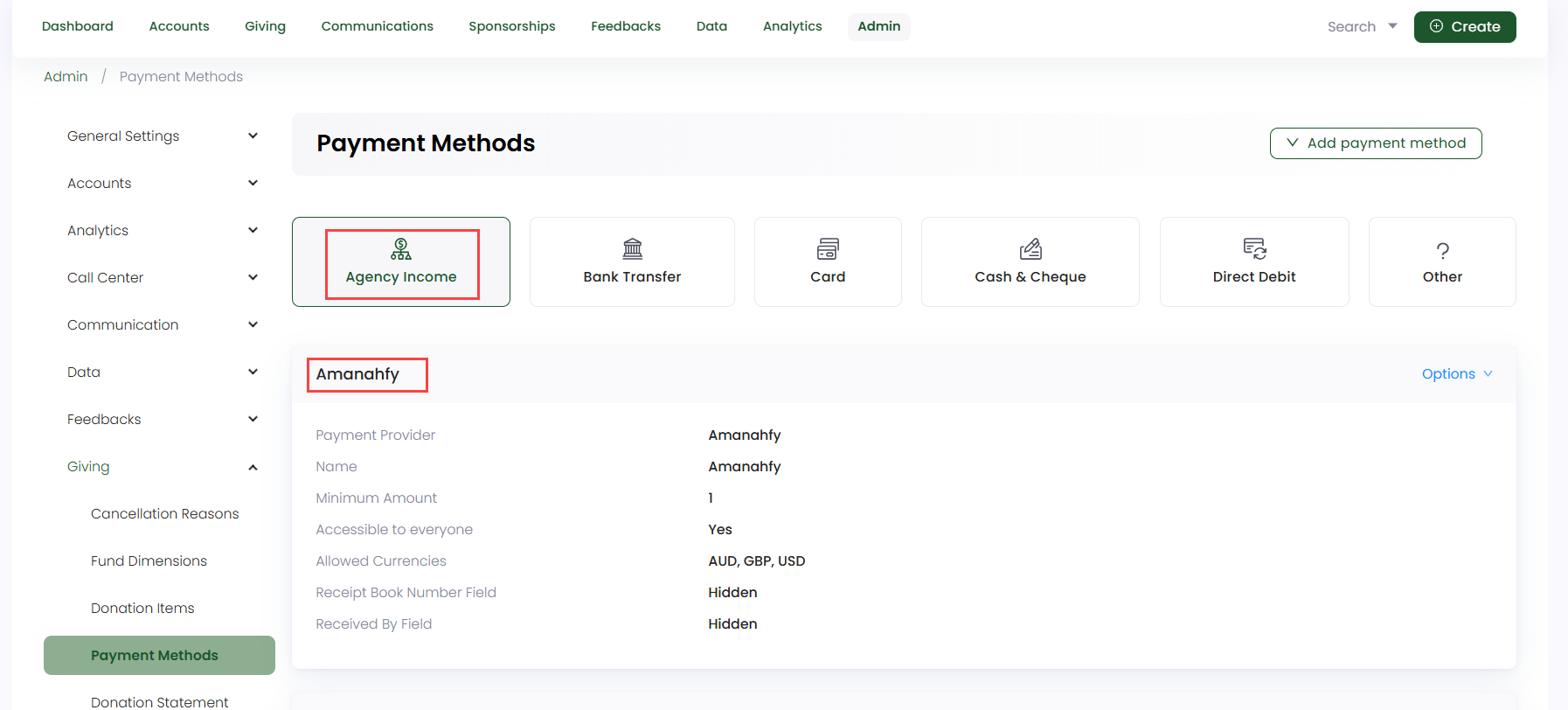Open Communications in top navigation
This screenshot has width=1568, height=710.
(377, 26)
